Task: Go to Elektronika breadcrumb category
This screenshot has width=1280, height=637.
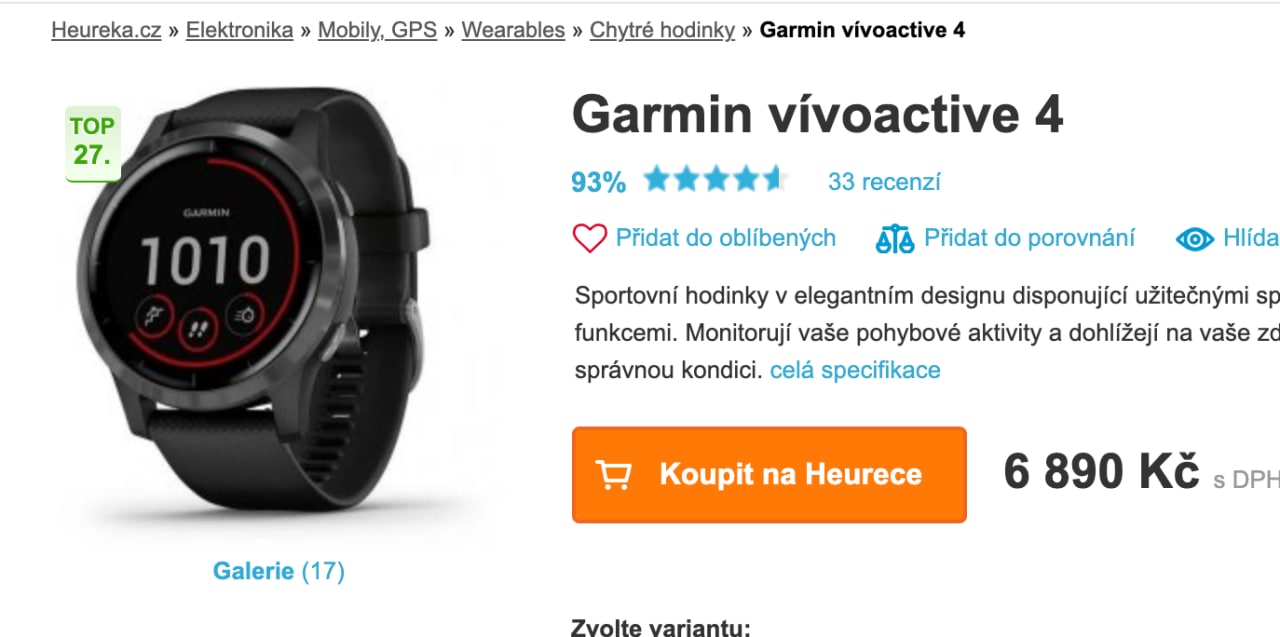Action: pos(240,30)
